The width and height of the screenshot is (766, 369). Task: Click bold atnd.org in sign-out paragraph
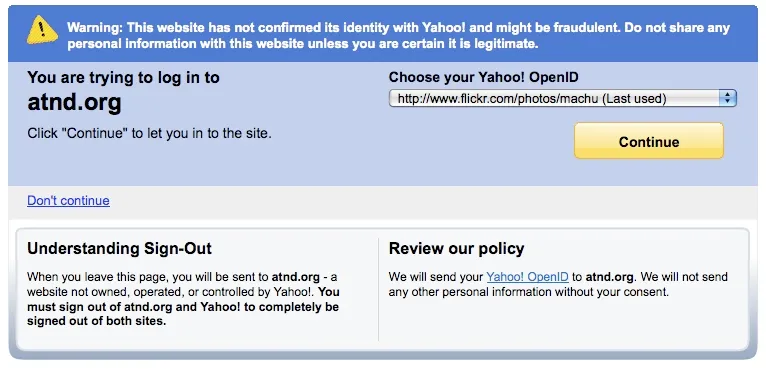pyautogui.click(x=295, y=277)
